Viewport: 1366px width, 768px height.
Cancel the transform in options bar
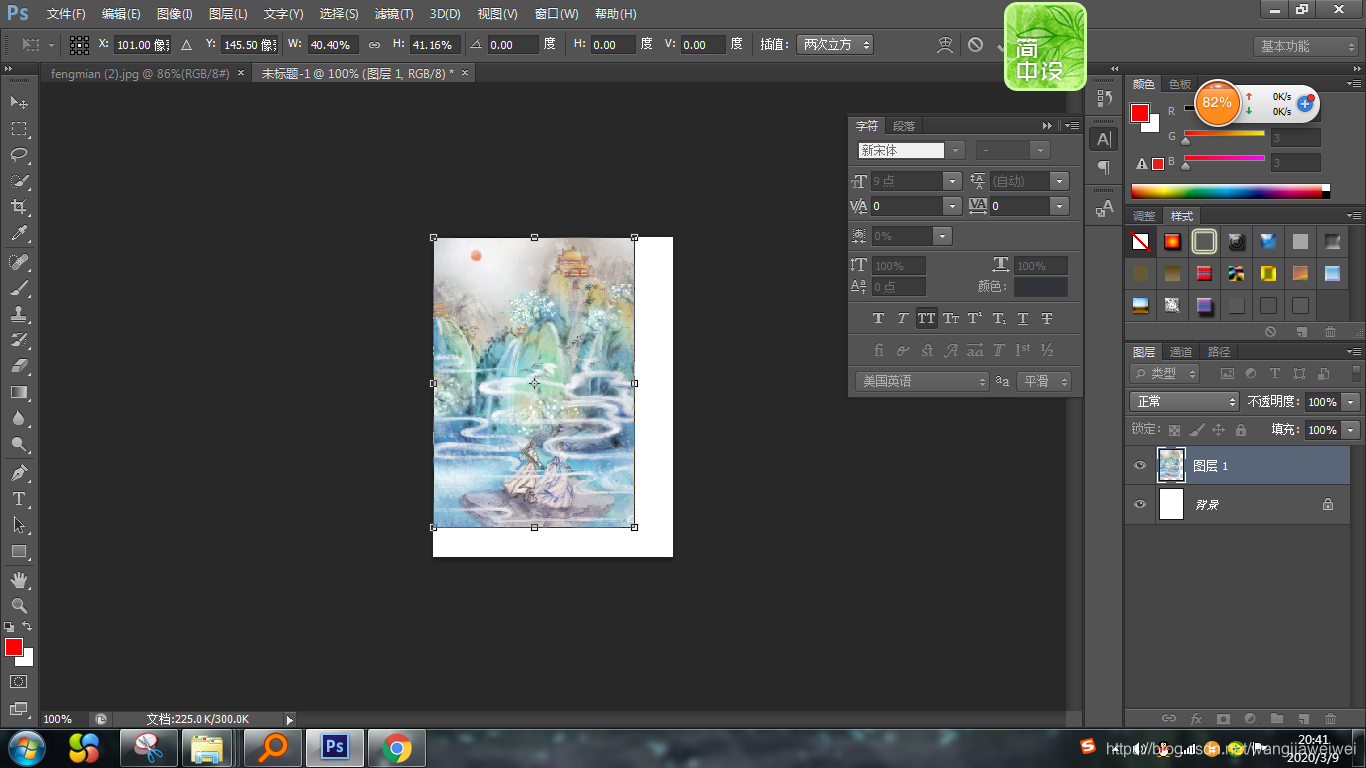[x=975, y=45]
